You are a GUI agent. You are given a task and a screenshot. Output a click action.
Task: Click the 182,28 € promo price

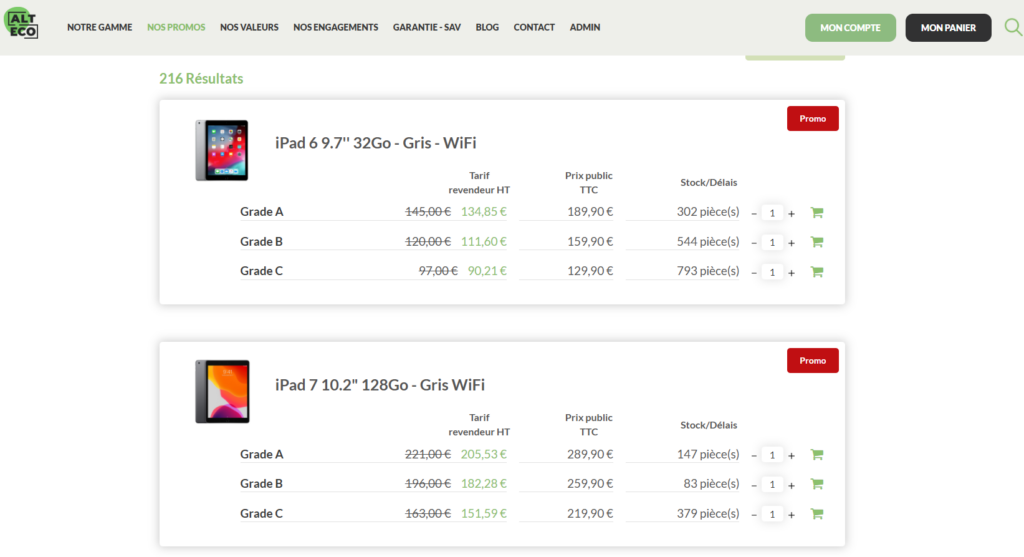click(484, 484)
